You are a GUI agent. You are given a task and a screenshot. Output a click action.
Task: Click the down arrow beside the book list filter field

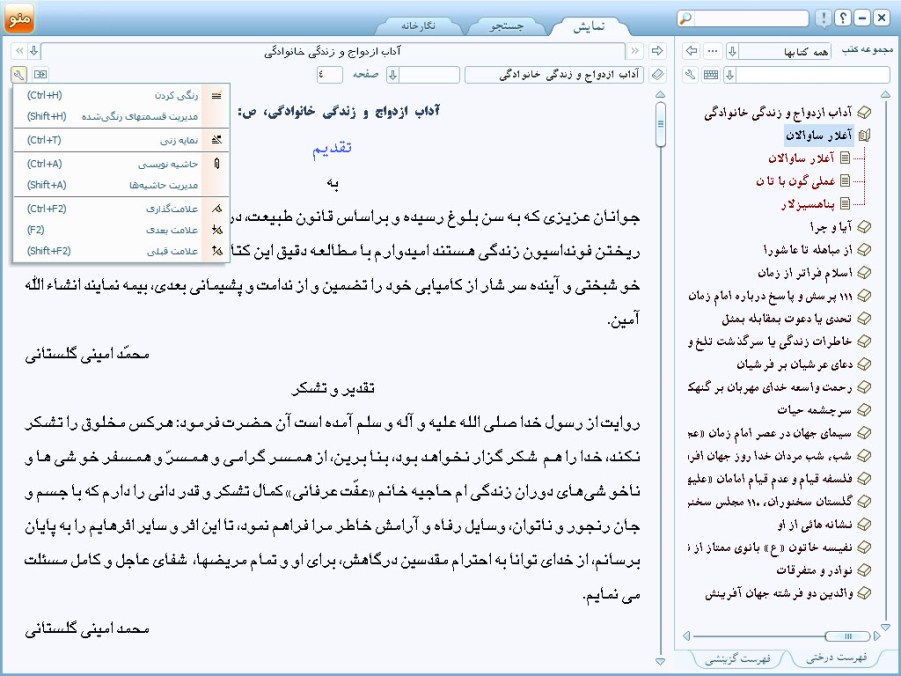[730, 74]
